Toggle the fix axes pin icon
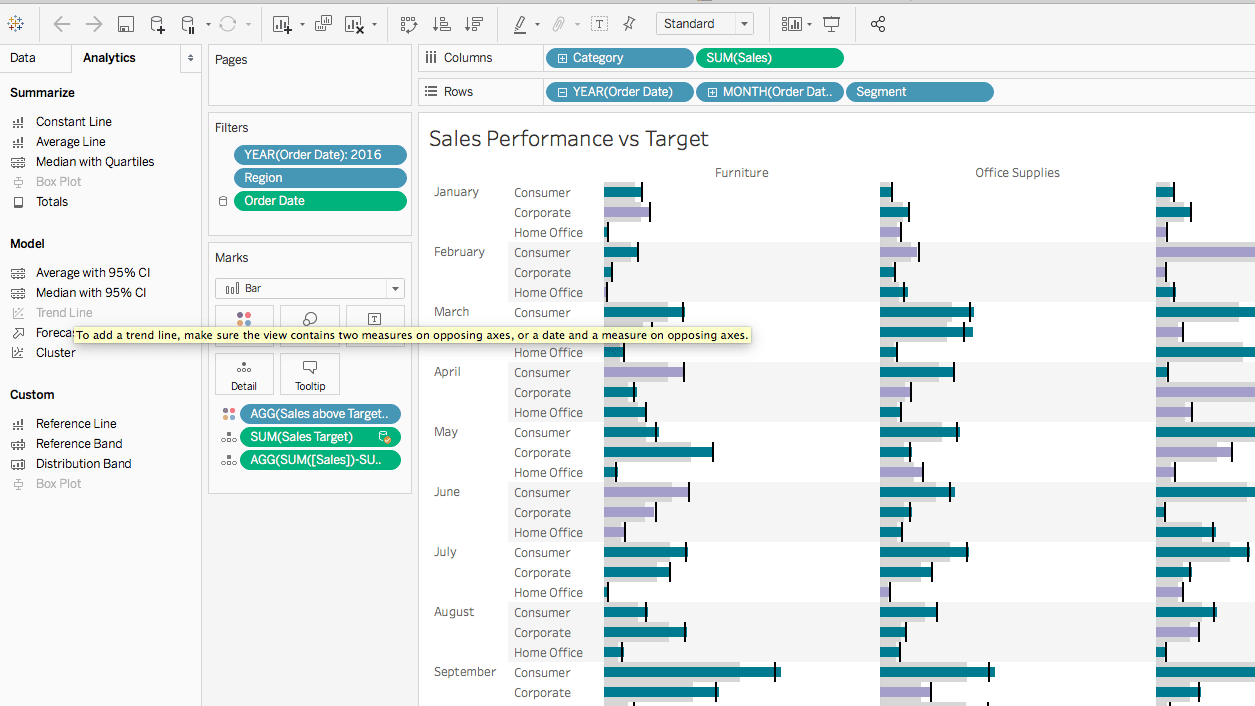Image resolution: width=1255 pixels, height=706 pixels. pyautogui.click(x=629, y=23)
